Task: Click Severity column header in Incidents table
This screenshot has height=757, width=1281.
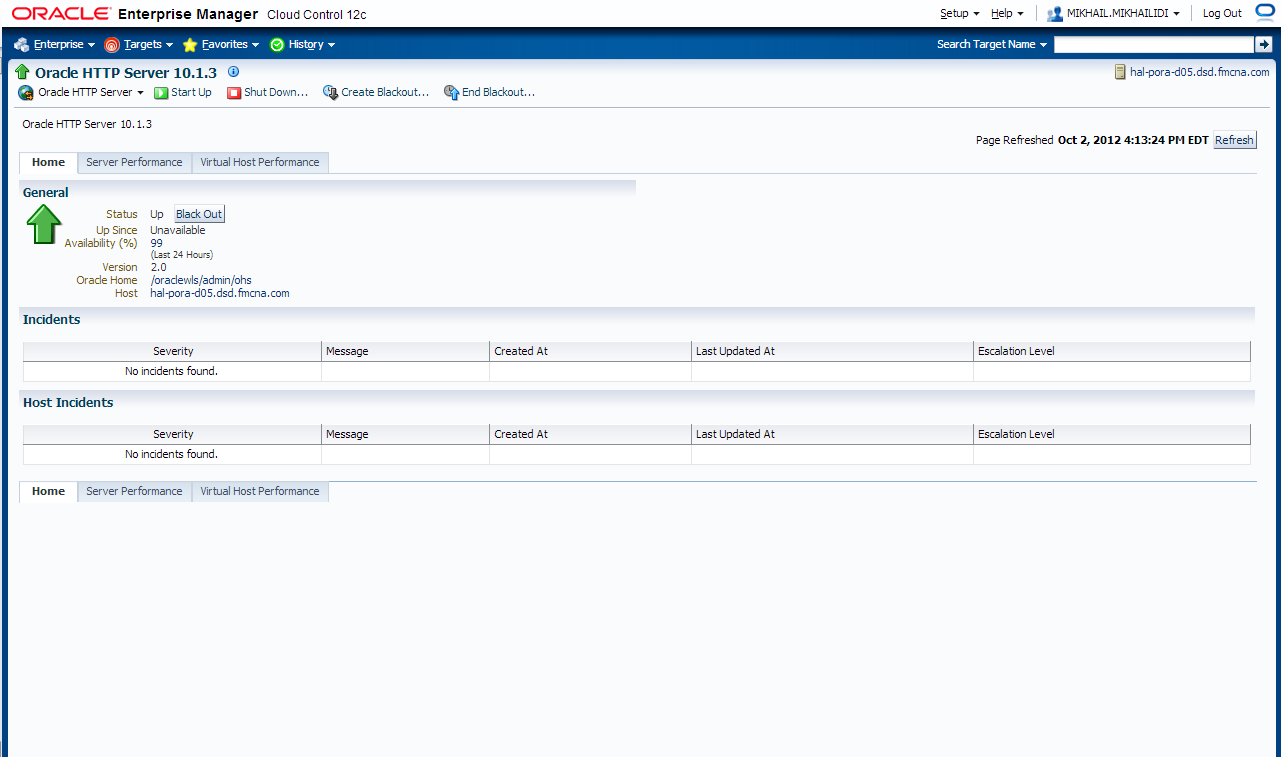Action: coord(173,351)
